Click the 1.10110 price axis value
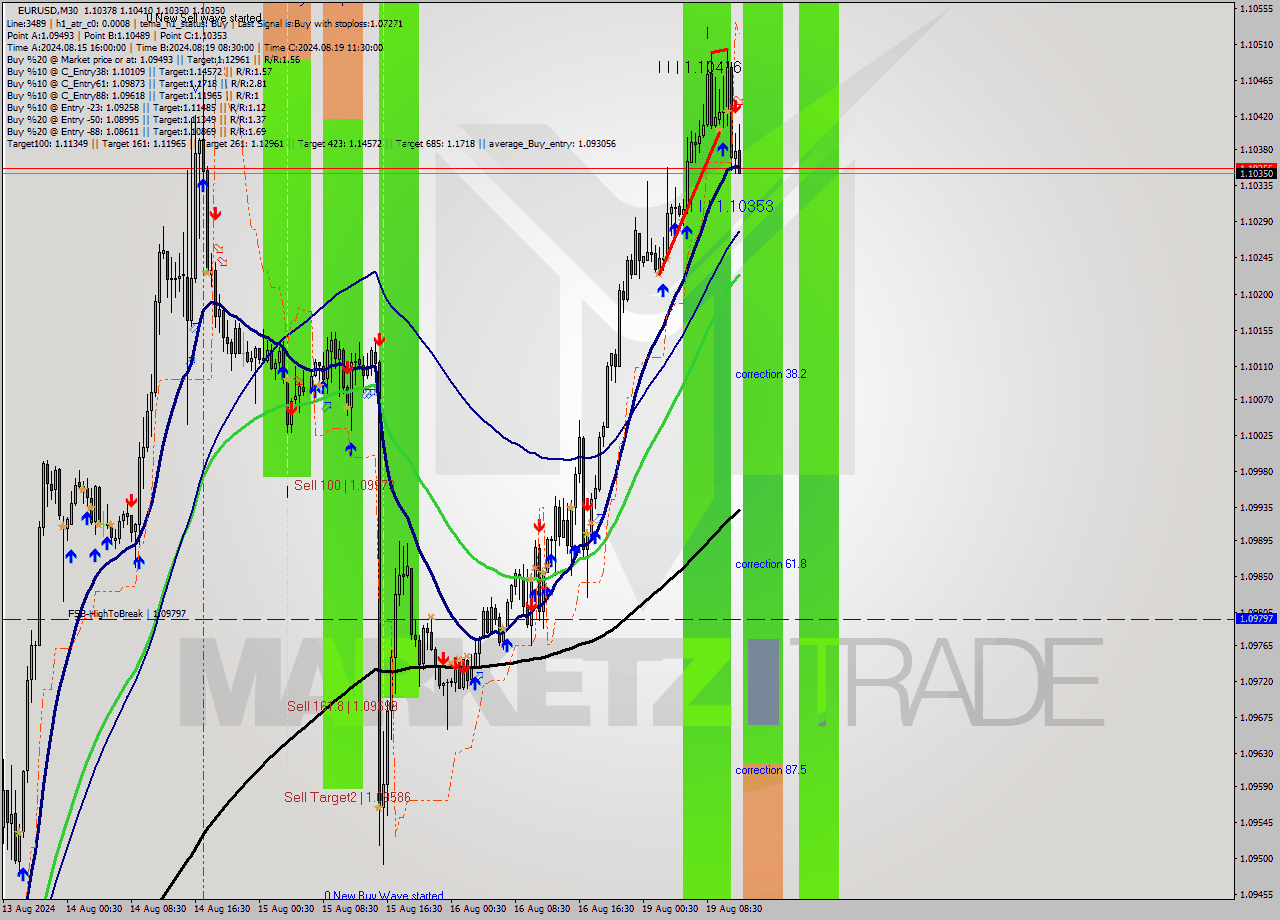 [1257, 367]
